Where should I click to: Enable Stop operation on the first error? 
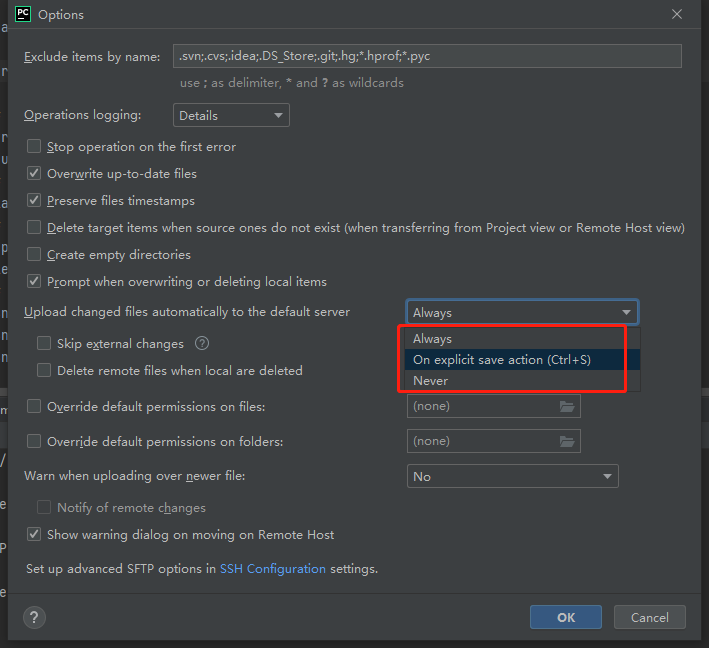(x=34, y=147)
